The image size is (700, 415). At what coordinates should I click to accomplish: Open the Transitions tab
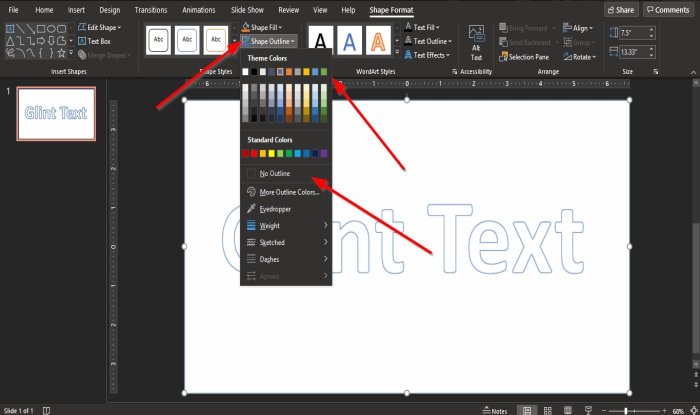[151, 10]
